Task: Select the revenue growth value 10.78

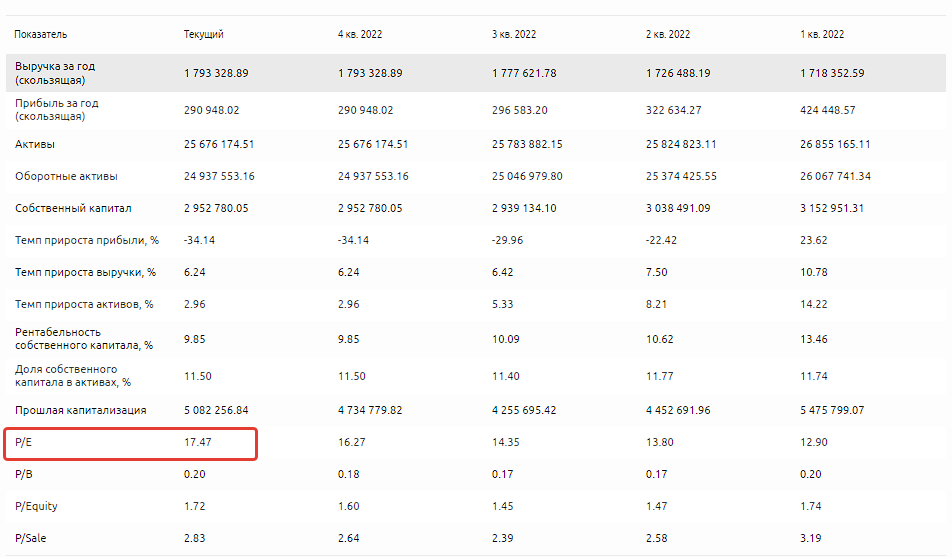Action: pyautogui.click(x=814, y=272)
